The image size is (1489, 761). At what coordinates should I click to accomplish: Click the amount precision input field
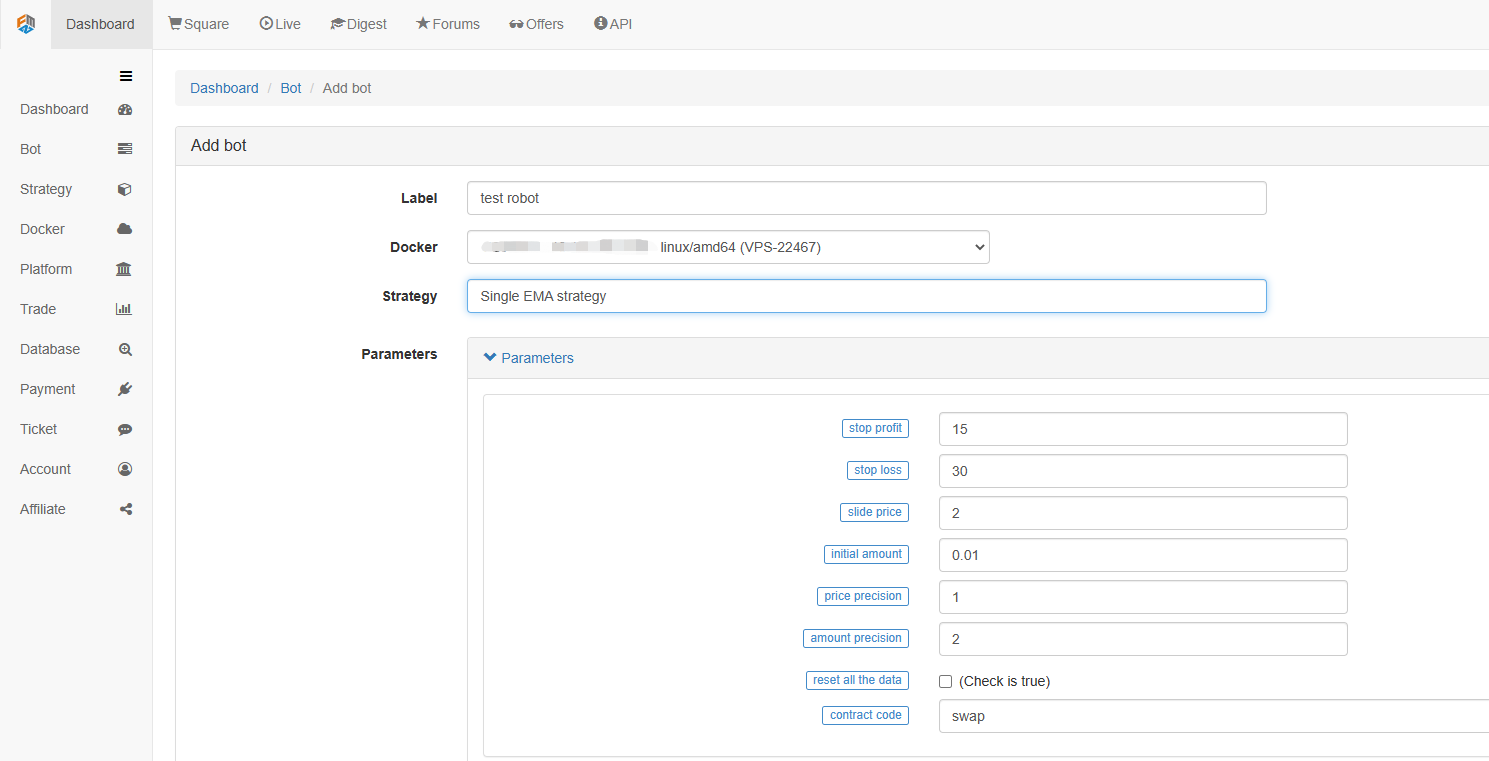point(1143,639)
